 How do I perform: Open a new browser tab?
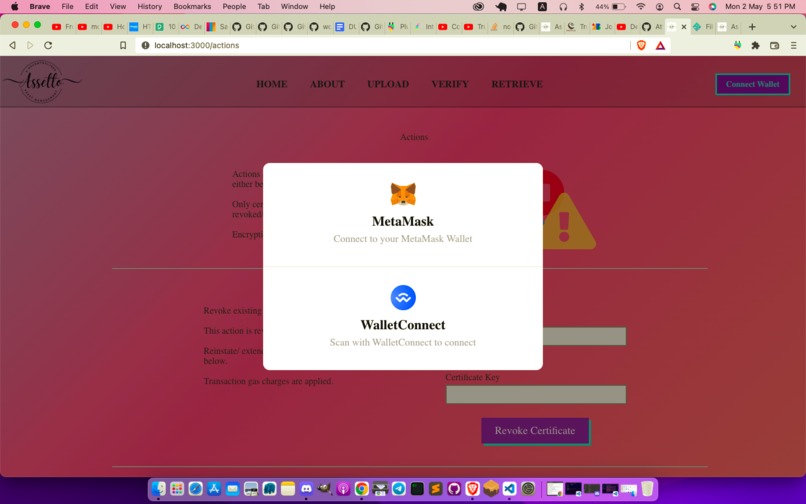(x=752, y=27)
